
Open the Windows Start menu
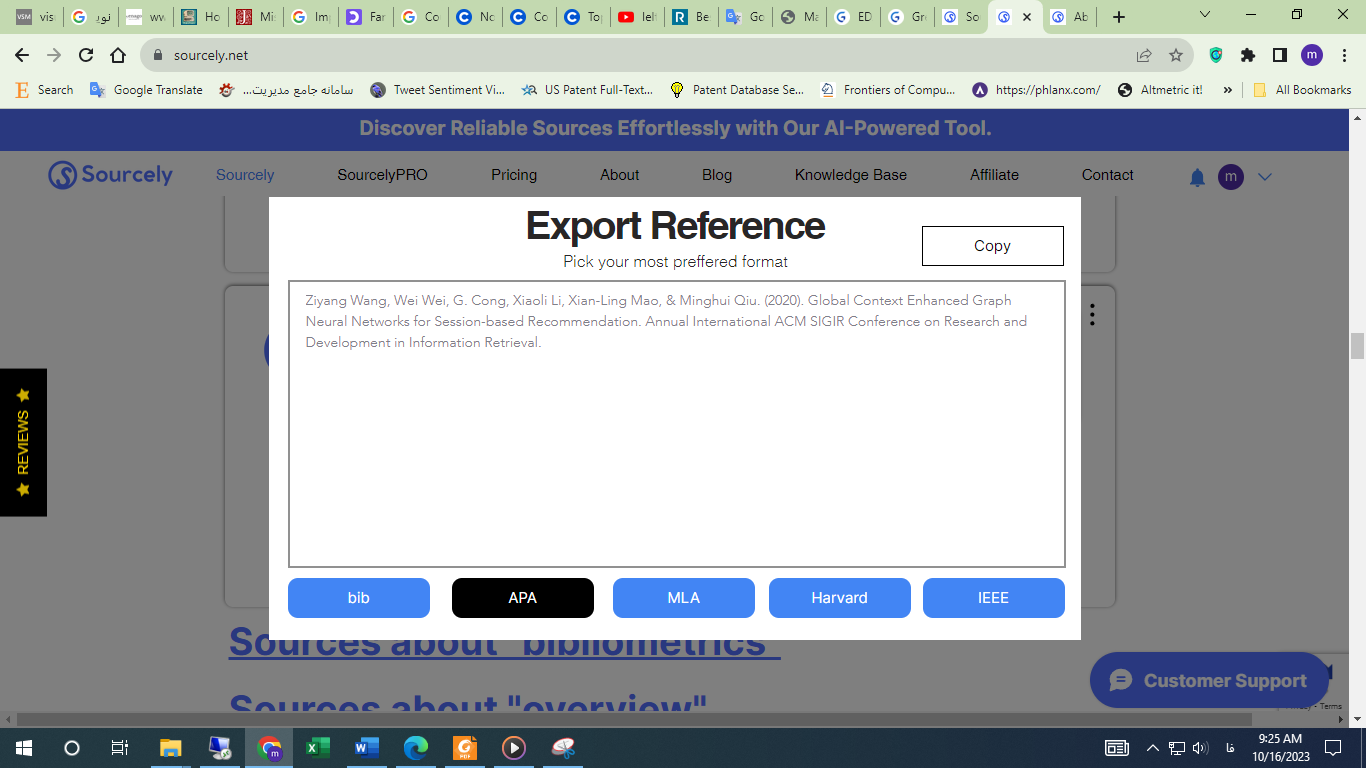[x=24, y=748]
